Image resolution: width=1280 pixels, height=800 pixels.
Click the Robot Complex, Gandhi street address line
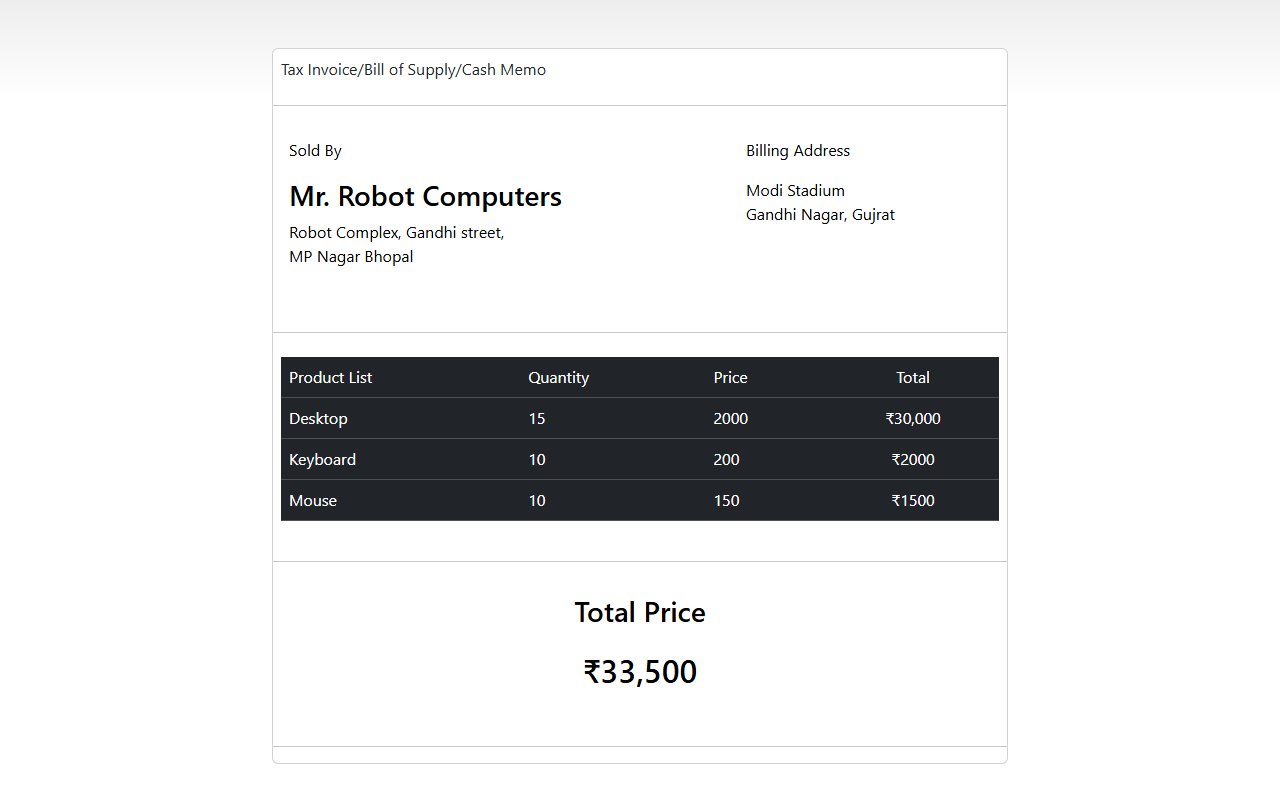pyautogui.click(x=396, y=233)
